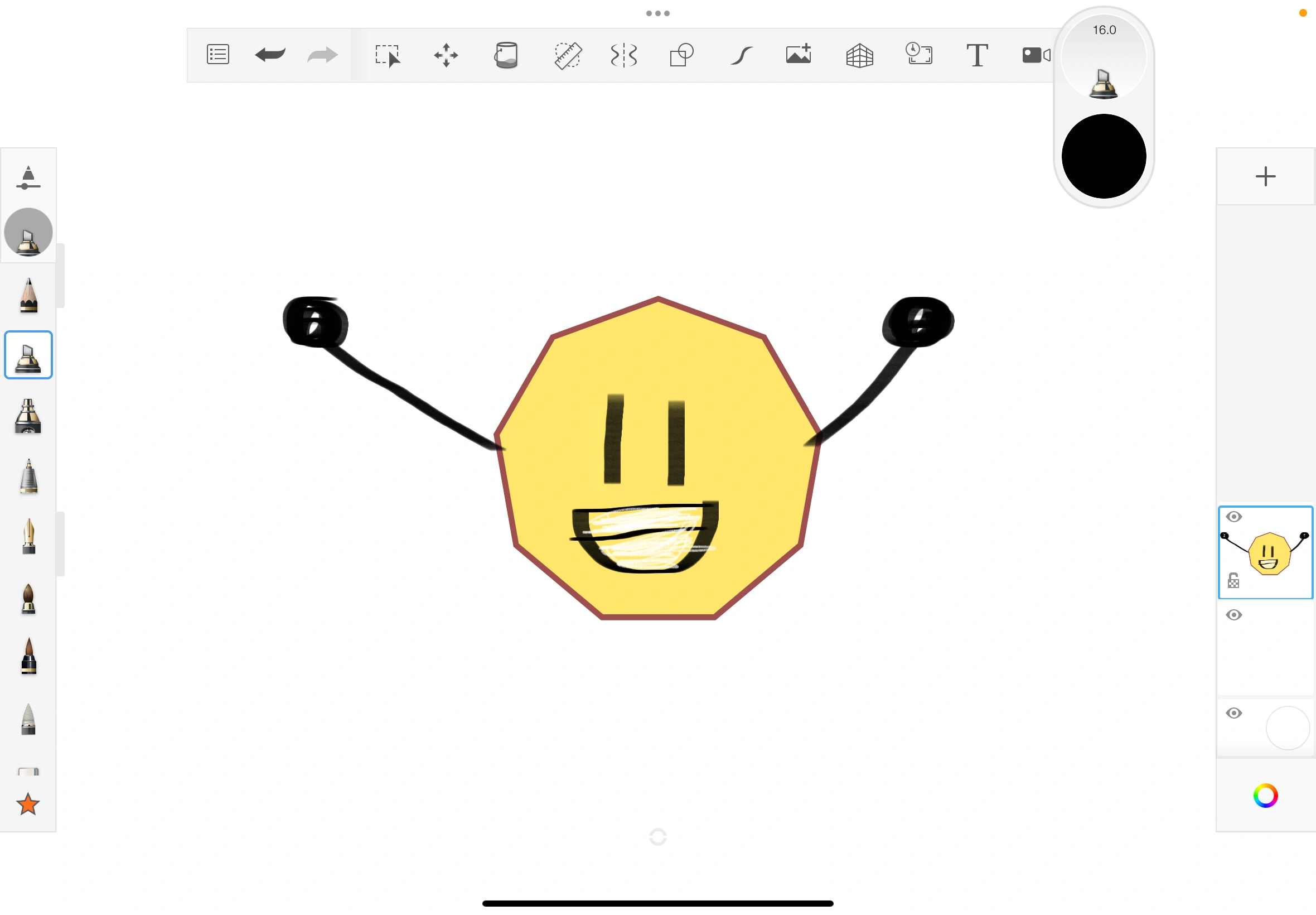Open the main menu list icon
The height and width of the screenshot is (915, 1316).
[217, 55]
